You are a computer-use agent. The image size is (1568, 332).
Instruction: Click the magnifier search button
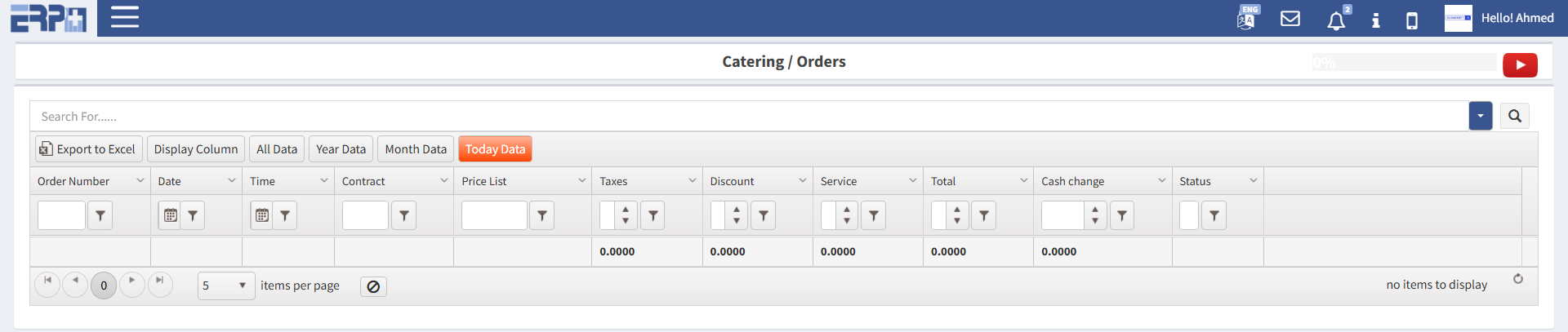1515,116
